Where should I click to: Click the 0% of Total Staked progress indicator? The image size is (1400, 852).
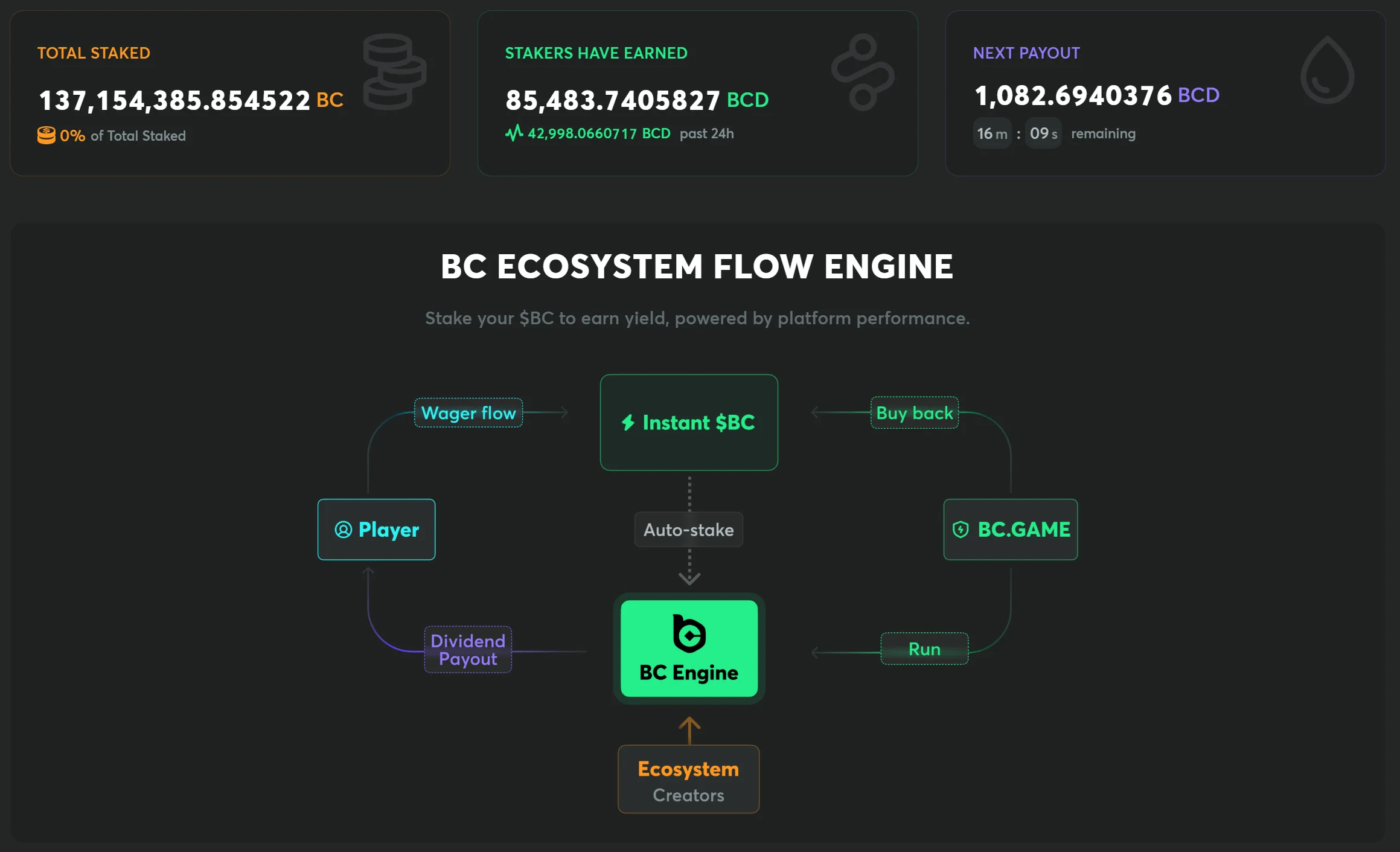[112, 135]
